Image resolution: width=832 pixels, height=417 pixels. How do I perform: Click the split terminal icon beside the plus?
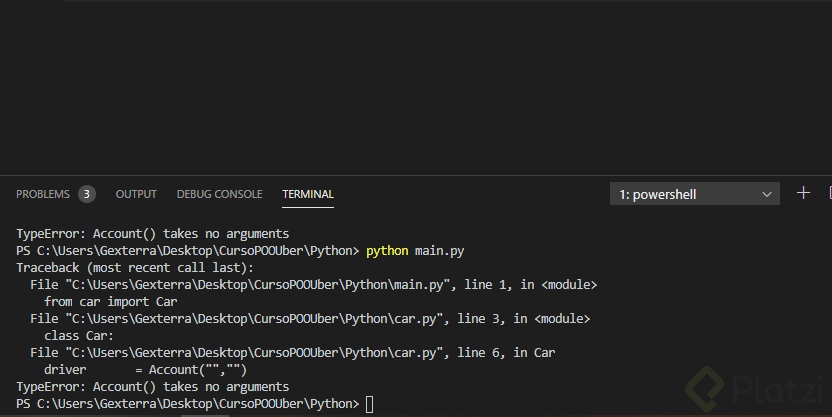click(x=828, y=193)
